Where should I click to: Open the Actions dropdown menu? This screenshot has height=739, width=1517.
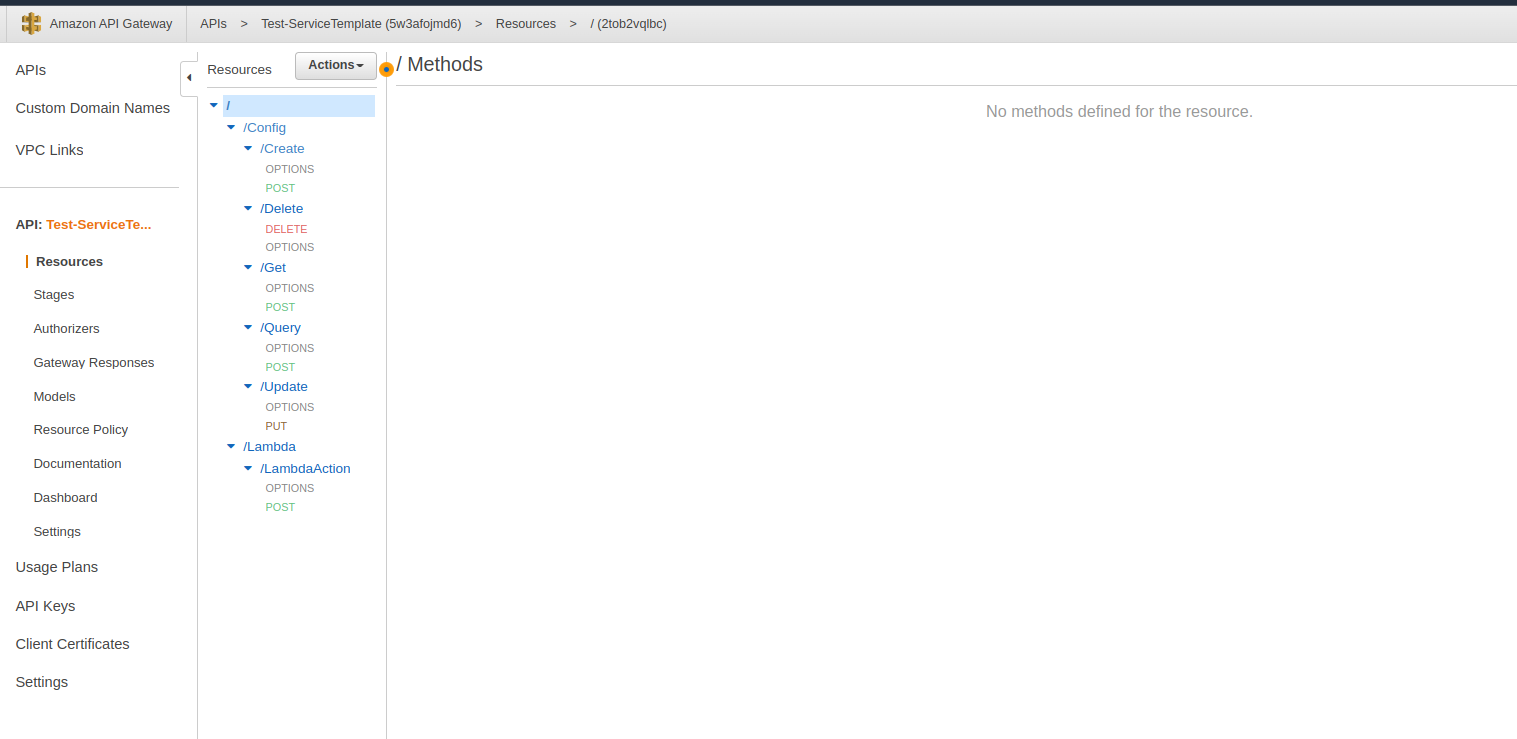coord(335,65)
